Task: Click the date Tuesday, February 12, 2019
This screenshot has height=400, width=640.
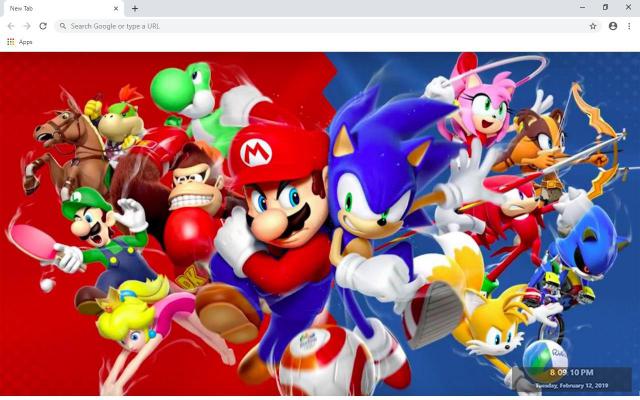Action: [571, 385]
